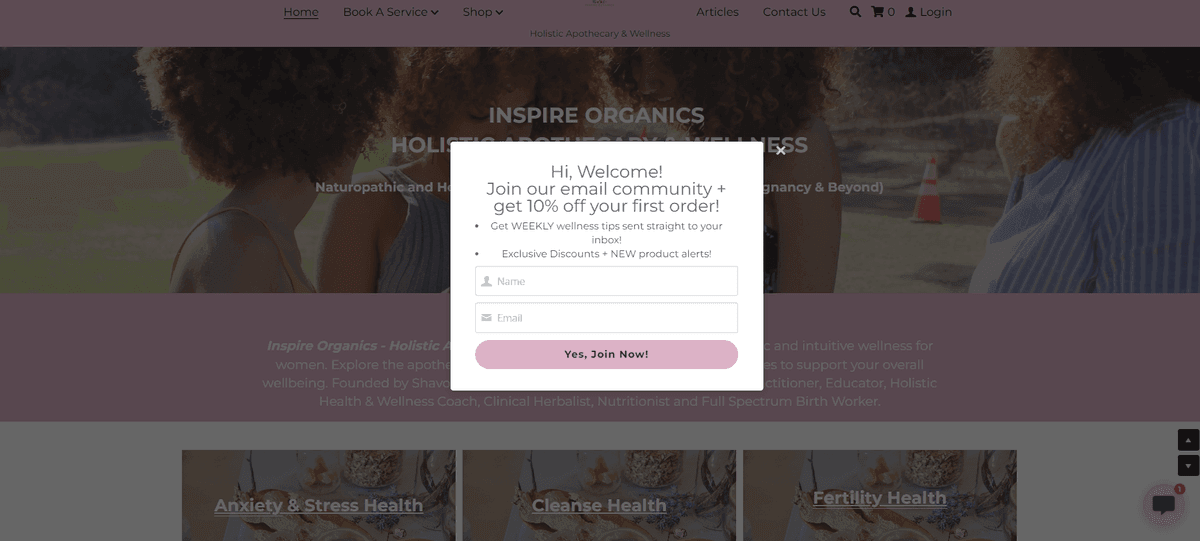
Task: Expand the Shop dropdown menu
Action: click(x=483, y=12)
